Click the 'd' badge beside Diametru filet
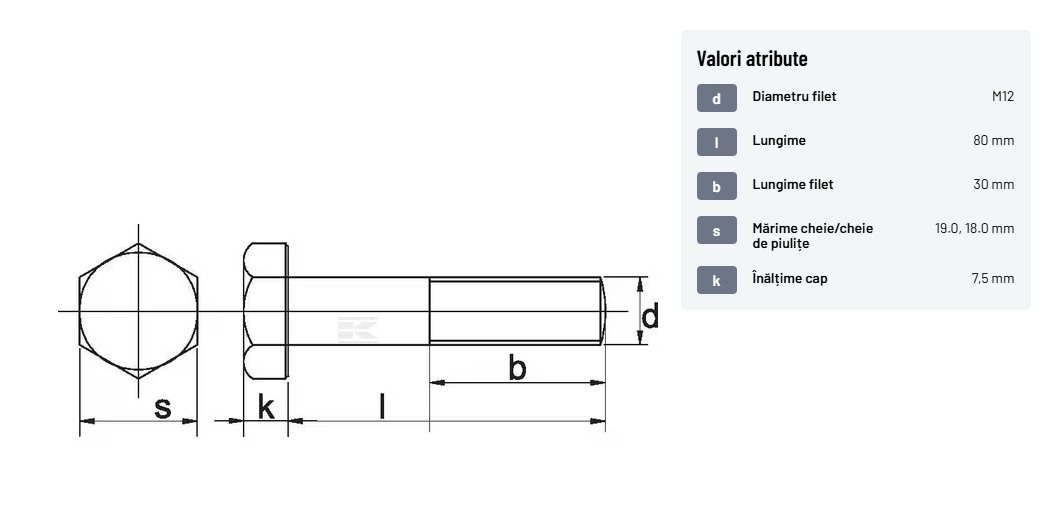Screen dimensions: 1041x524 (x=716, y=98)
